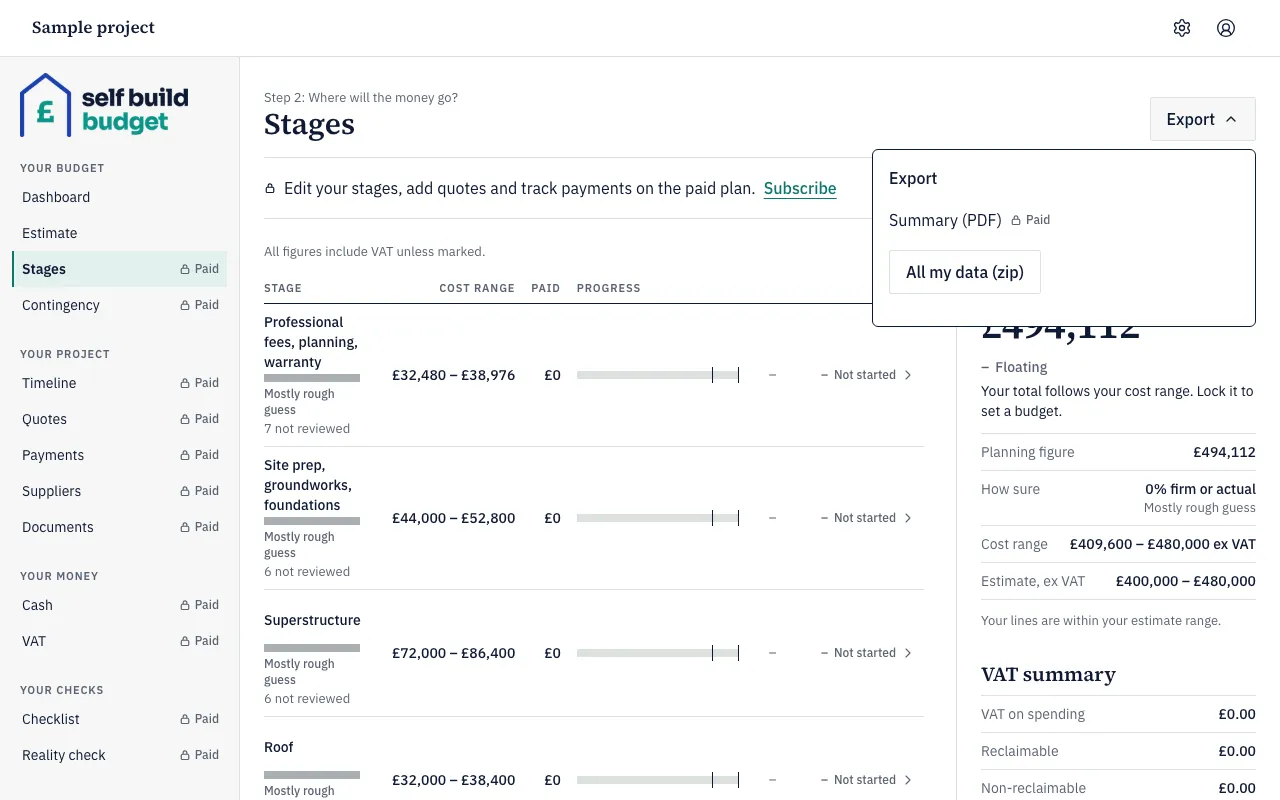Click the lock icon before the Edit your stages notice

(270, 188)
